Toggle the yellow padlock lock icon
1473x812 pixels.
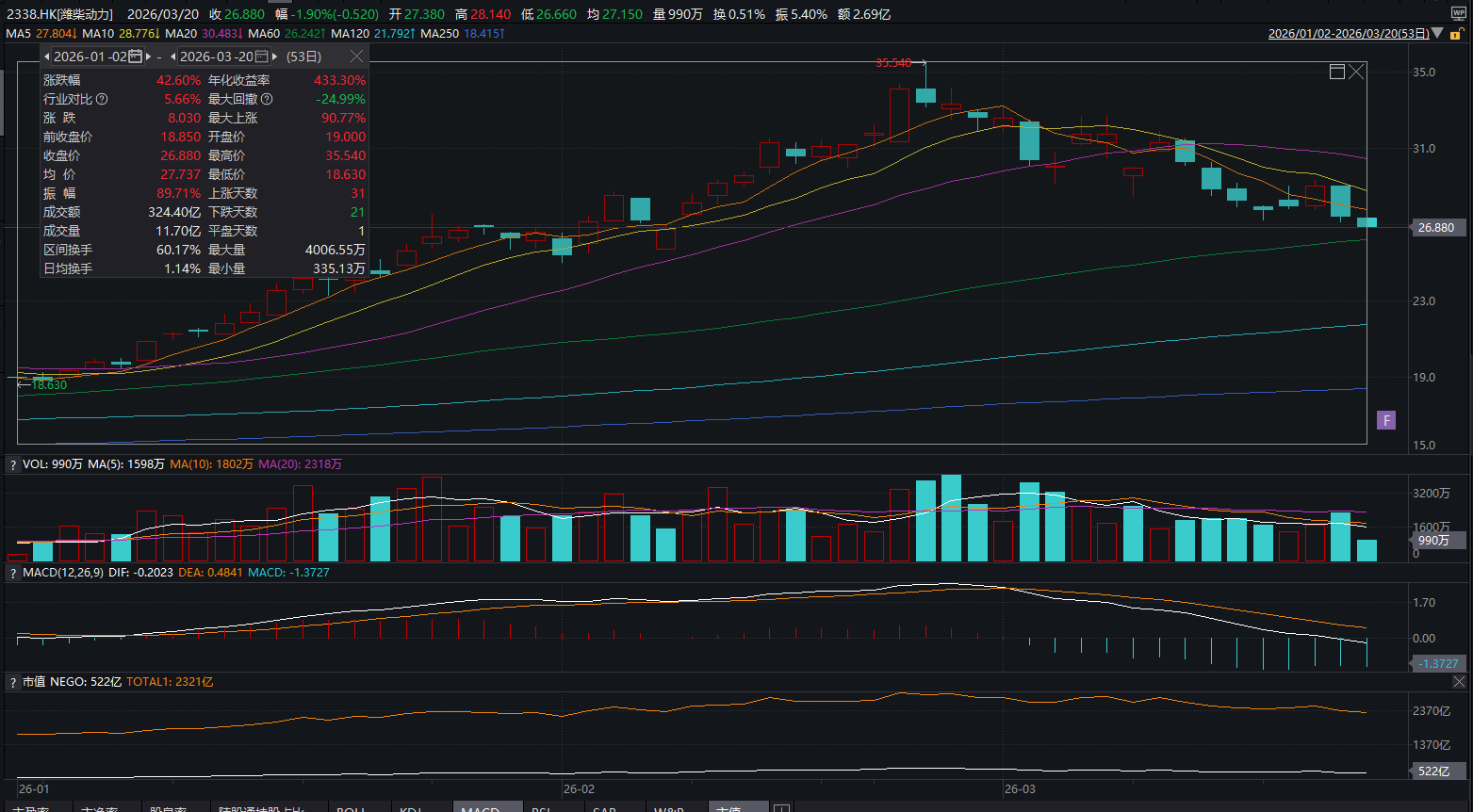[x=1456, y=34]
